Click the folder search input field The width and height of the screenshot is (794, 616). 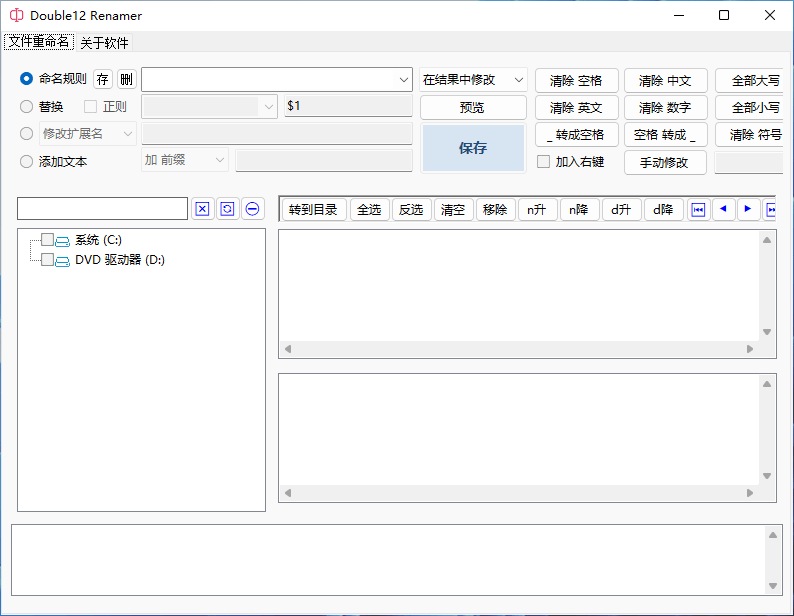point(102,208)
